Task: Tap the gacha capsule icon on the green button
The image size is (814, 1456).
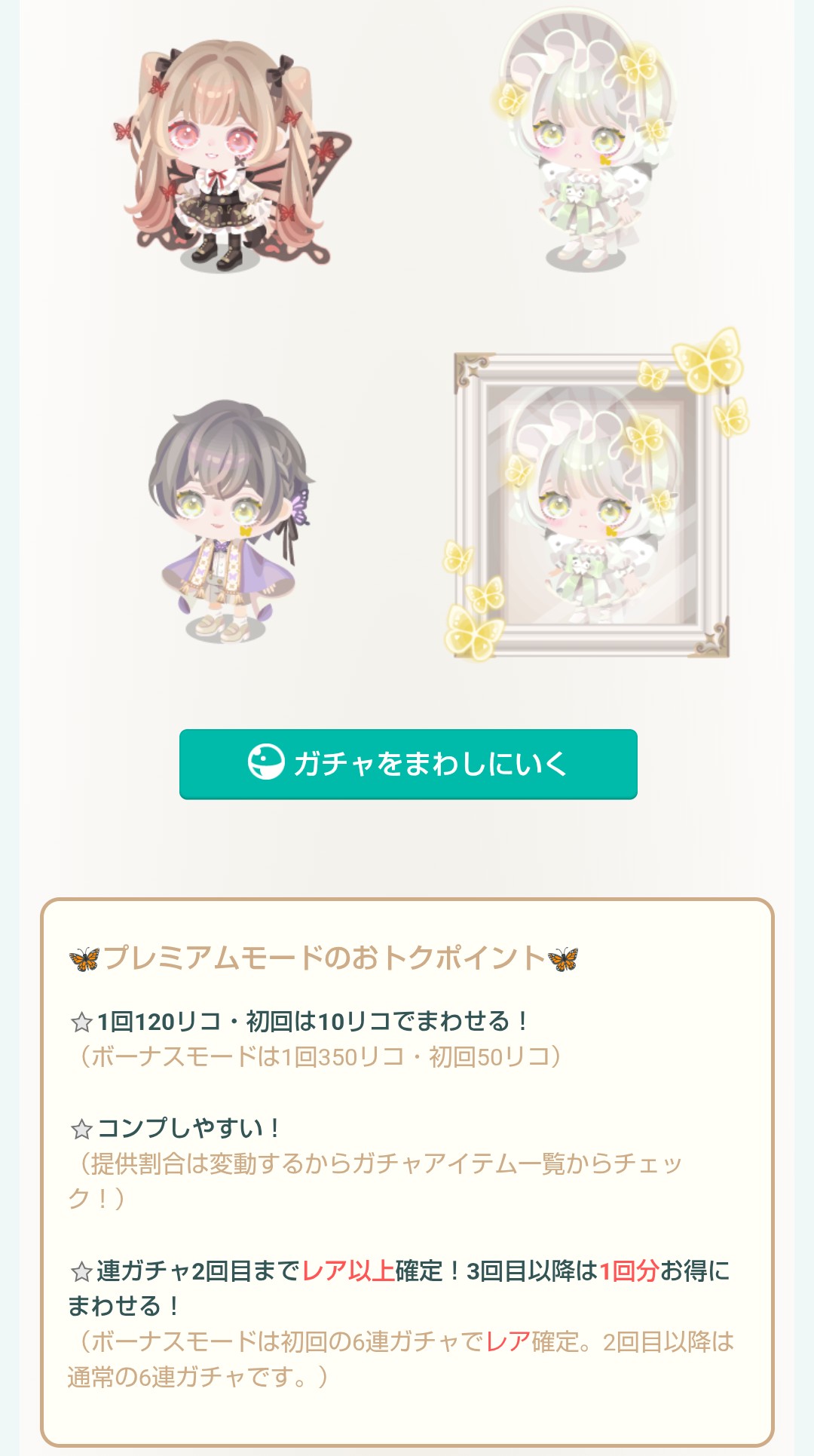Action: (x=266, y=762)
